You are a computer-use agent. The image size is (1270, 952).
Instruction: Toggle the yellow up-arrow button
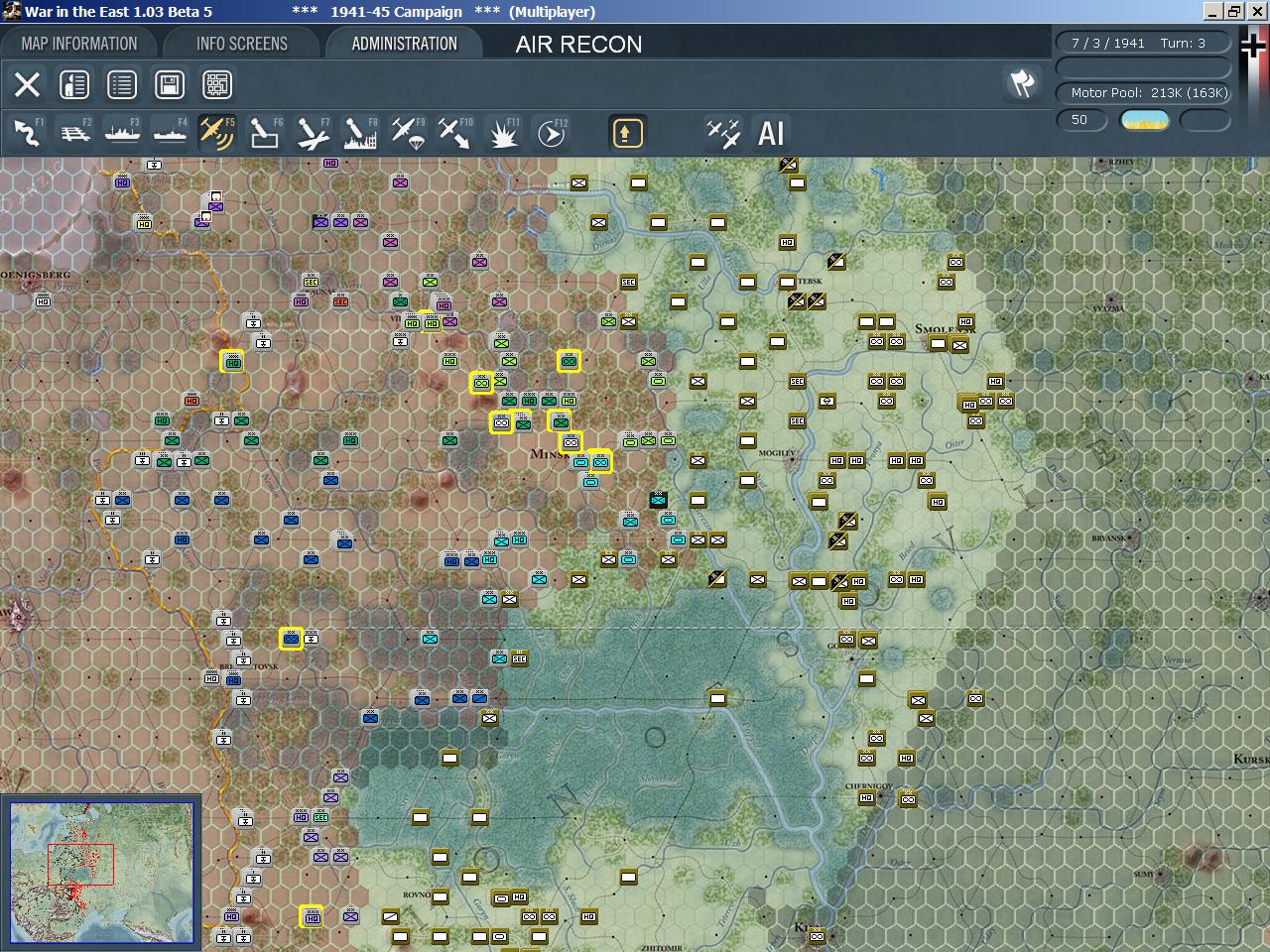627,133
